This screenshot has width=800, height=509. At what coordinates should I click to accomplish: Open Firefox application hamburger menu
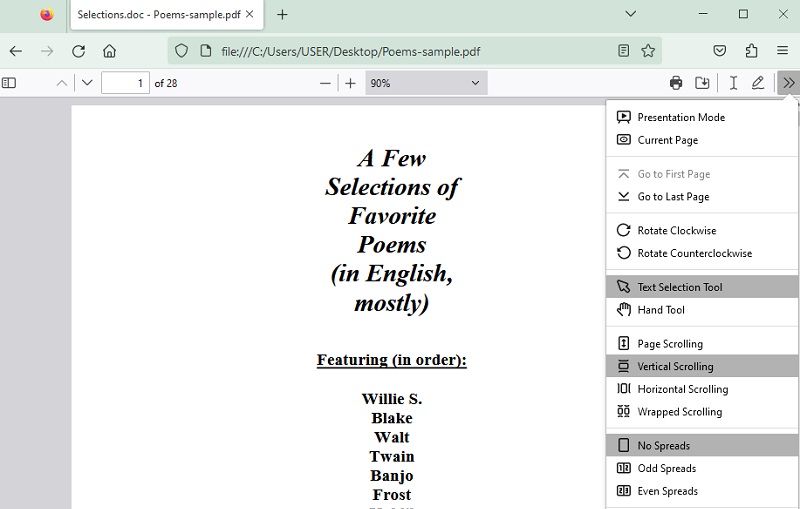[783, 50]
